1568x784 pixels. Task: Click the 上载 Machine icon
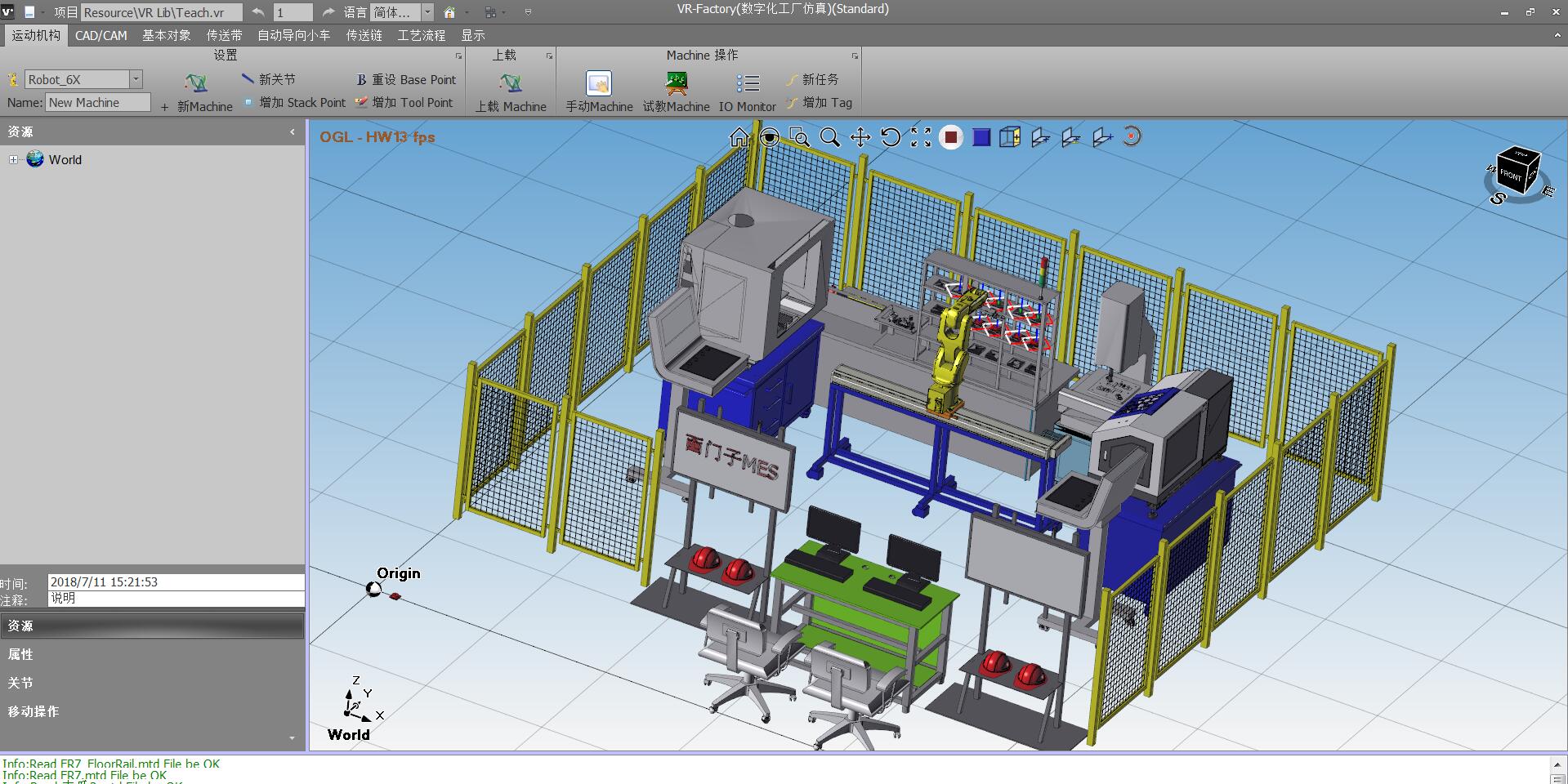[511, 82]
